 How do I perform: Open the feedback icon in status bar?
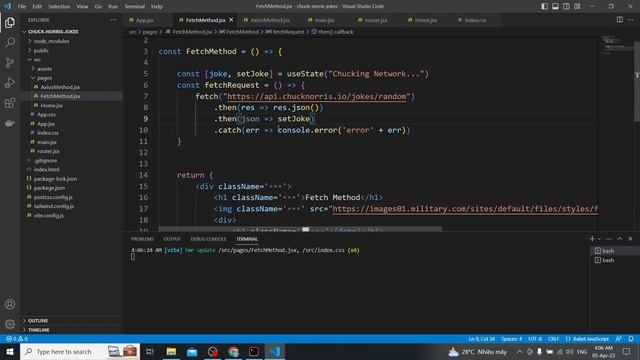[619, 339]
